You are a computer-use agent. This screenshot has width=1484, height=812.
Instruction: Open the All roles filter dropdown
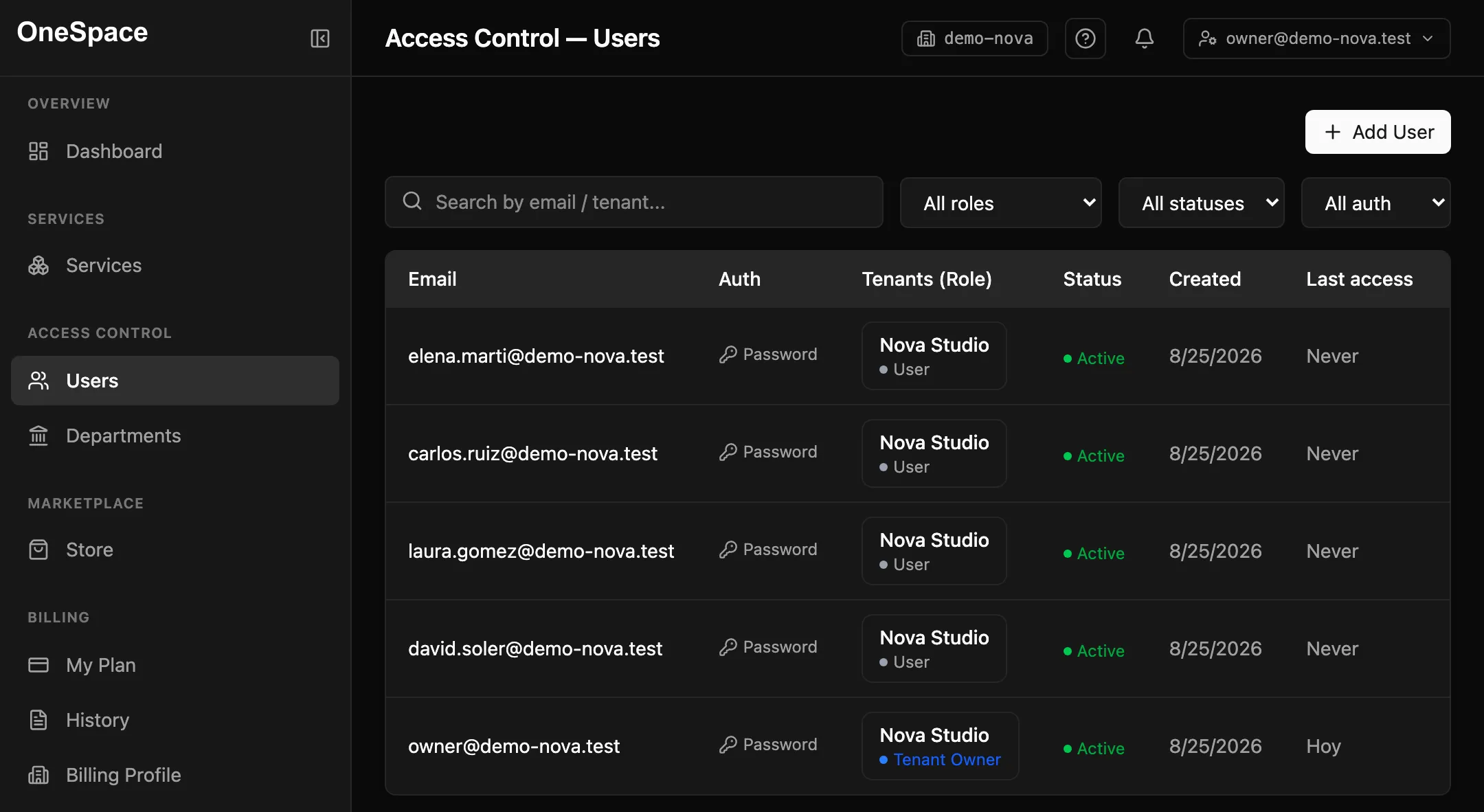[1001, 203]
